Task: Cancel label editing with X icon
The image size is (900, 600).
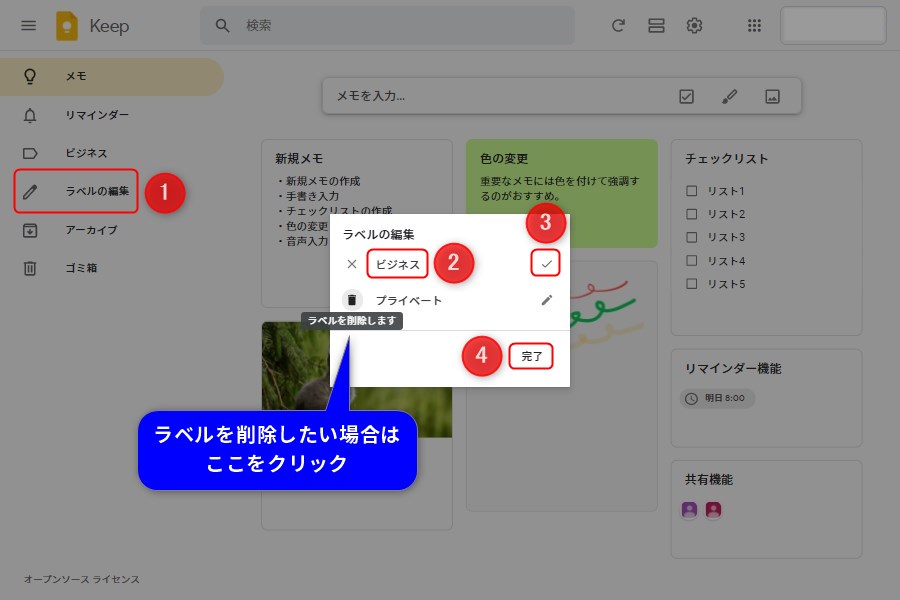Action: [352, 264]
